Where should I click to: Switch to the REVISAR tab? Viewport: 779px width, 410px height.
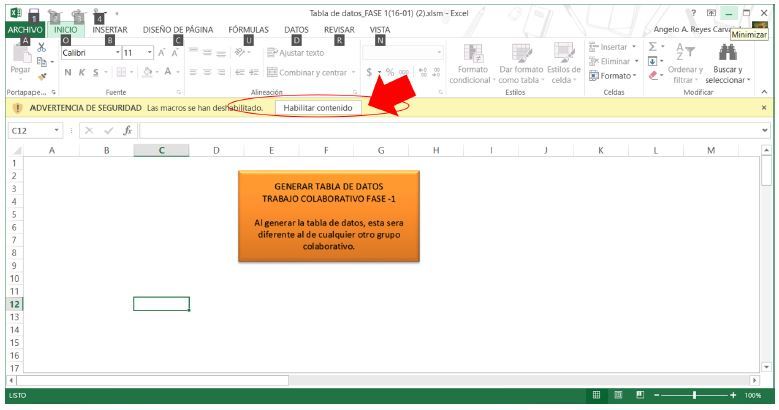pyautogui.click(x=339, y=30)
